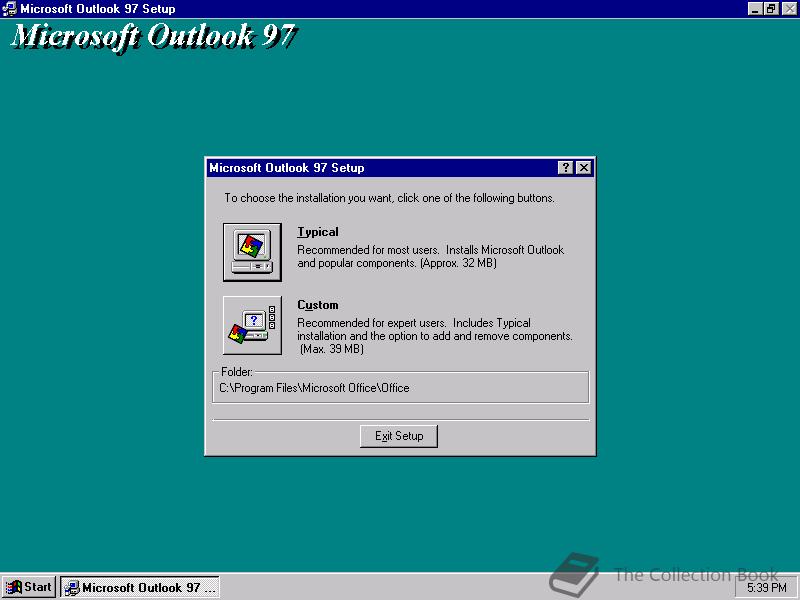The height and width of the screenshot is (600, 800).
Task: Click the 'Recommended for most users' description
Action: click(x=431, y=257)
